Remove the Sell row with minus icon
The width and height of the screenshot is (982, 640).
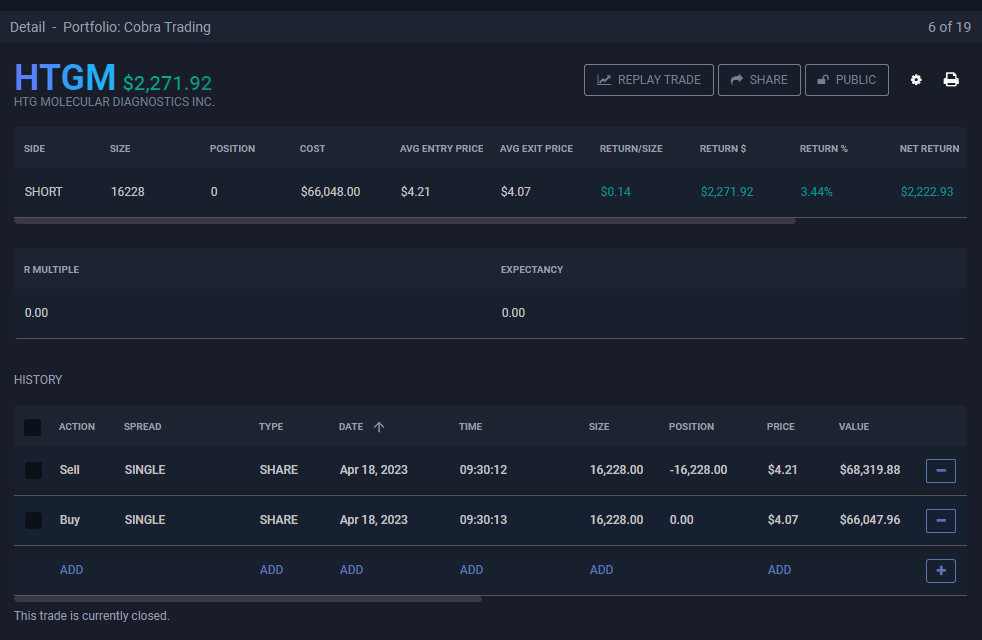point(941,470)
